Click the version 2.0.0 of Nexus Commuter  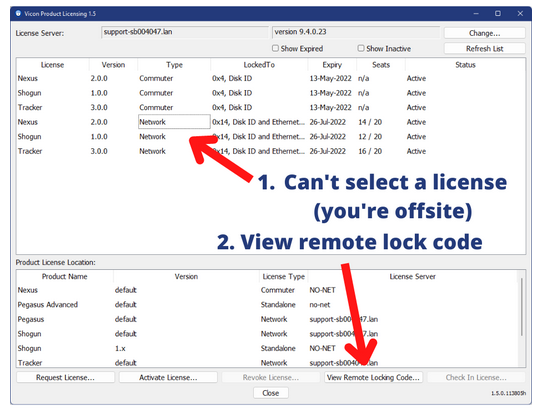[99, 78]
